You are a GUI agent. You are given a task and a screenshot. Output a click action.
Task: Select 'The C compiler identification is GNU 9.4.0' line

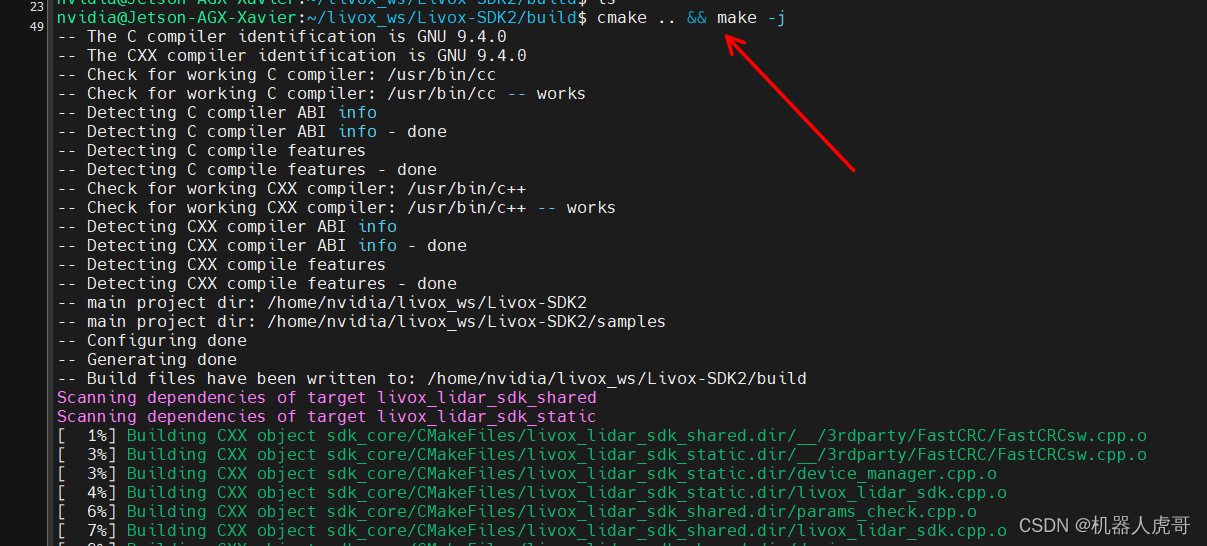point(282,37)
